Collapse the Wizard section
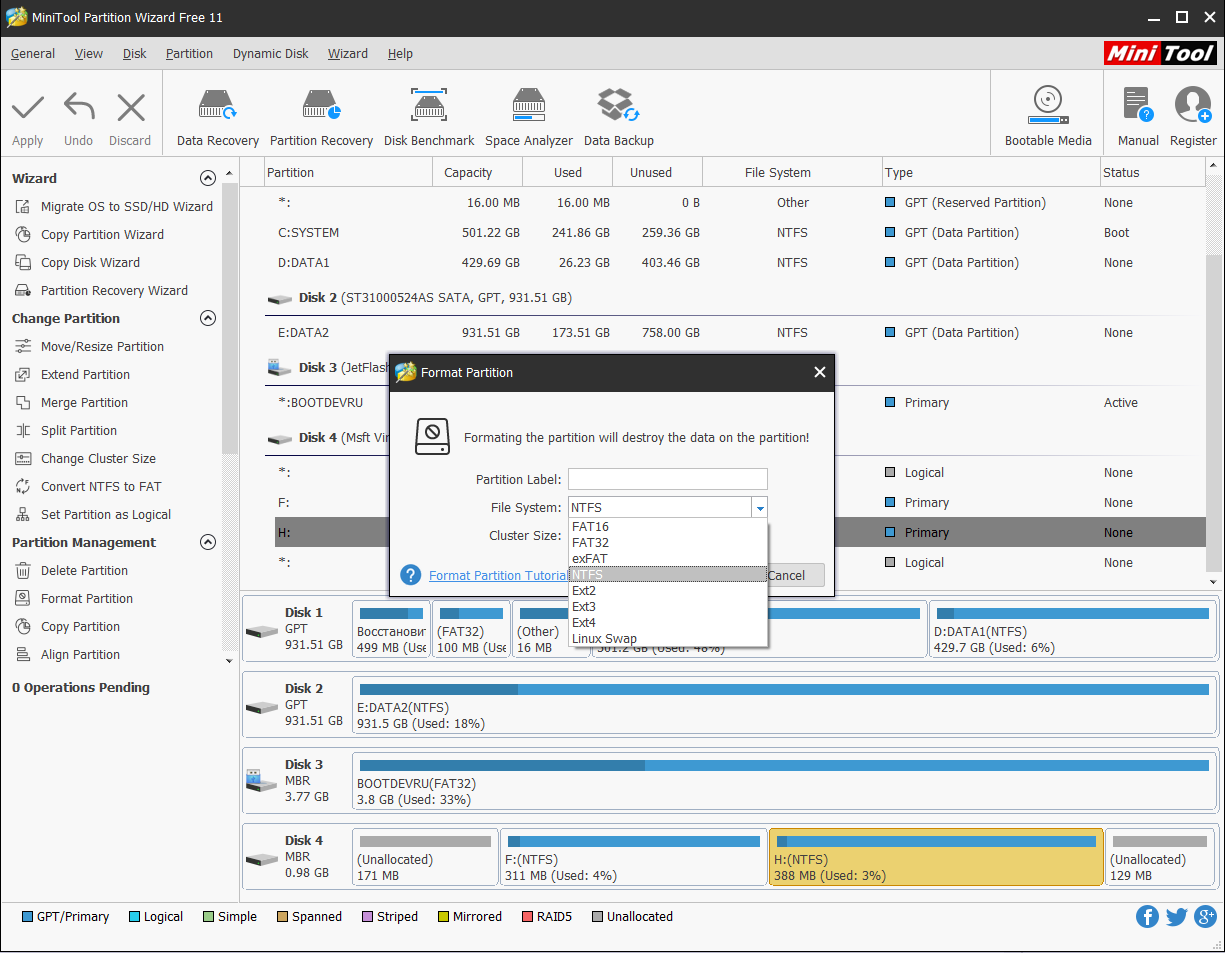 pyautogui.click(x=208, y=179)
